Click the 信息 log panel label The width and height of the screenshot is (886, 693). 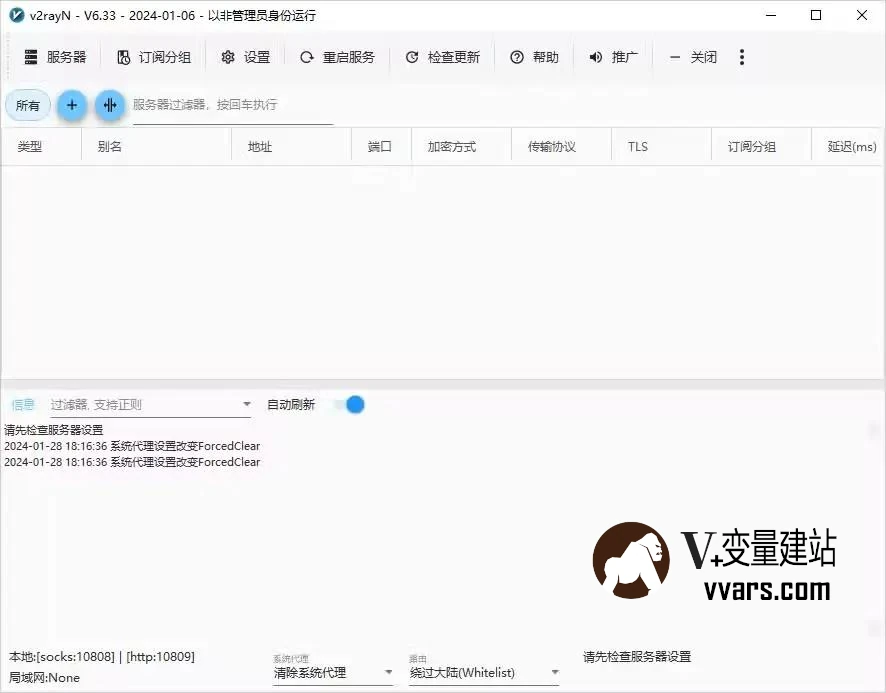click(23, 405)
